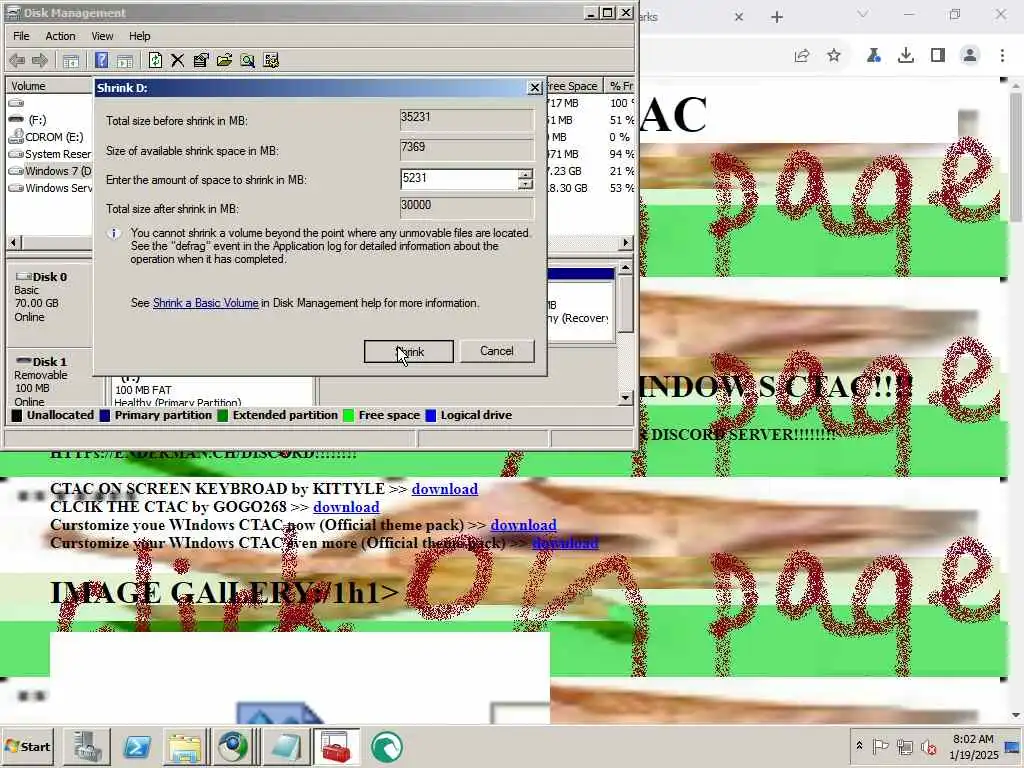This screenshot has width=1024, height=768.
Task: Open Properties from the toolbar icon
Action: pyautogui.click(x=201, y=61)
